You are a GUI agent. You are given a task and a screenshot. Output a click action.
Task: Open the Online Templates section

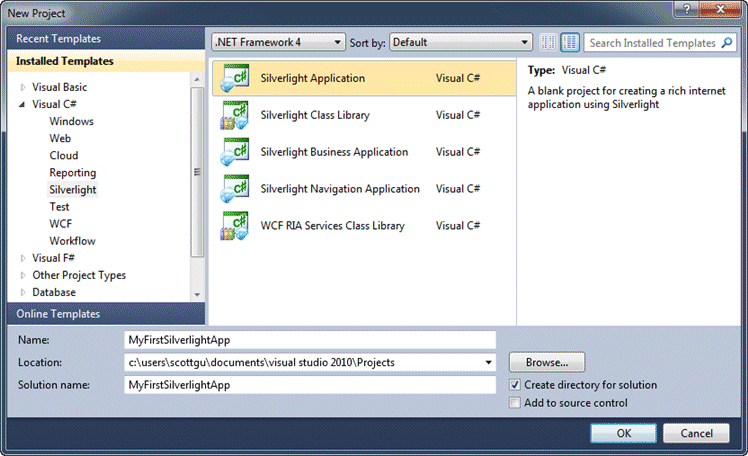(x=106, y=314)
